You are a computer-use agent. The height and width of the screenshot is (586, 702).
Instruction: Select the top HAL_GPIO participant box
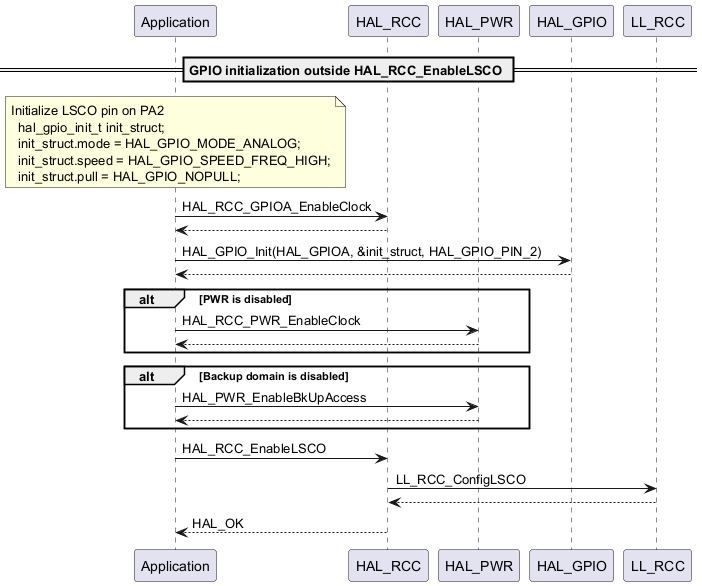pos(571,22)
